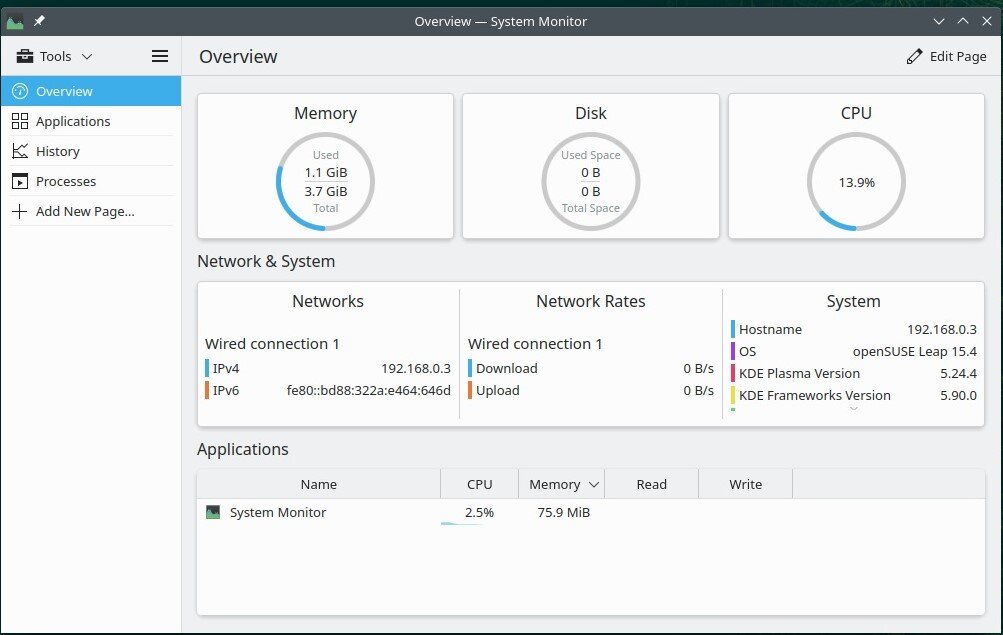Expand System list with small down chevron
Screen dimensions: 1003x635
853,409
